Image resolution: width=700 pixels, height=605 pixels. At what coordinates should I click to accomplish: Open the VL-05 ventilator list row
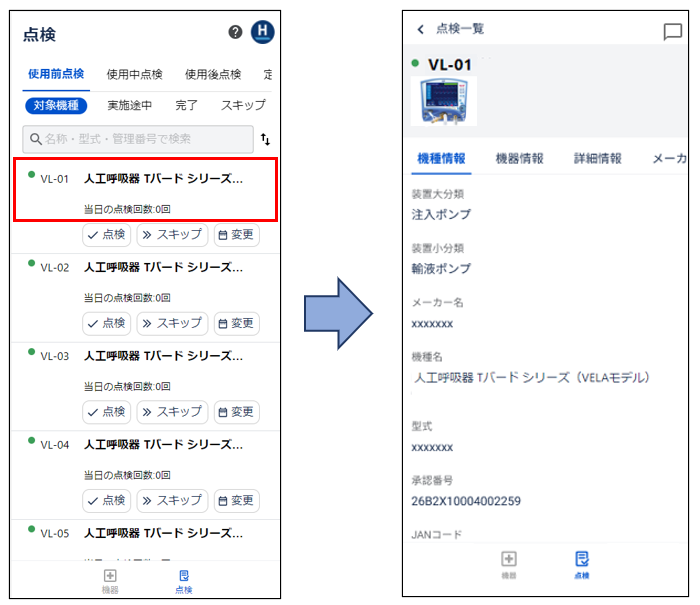146,540
